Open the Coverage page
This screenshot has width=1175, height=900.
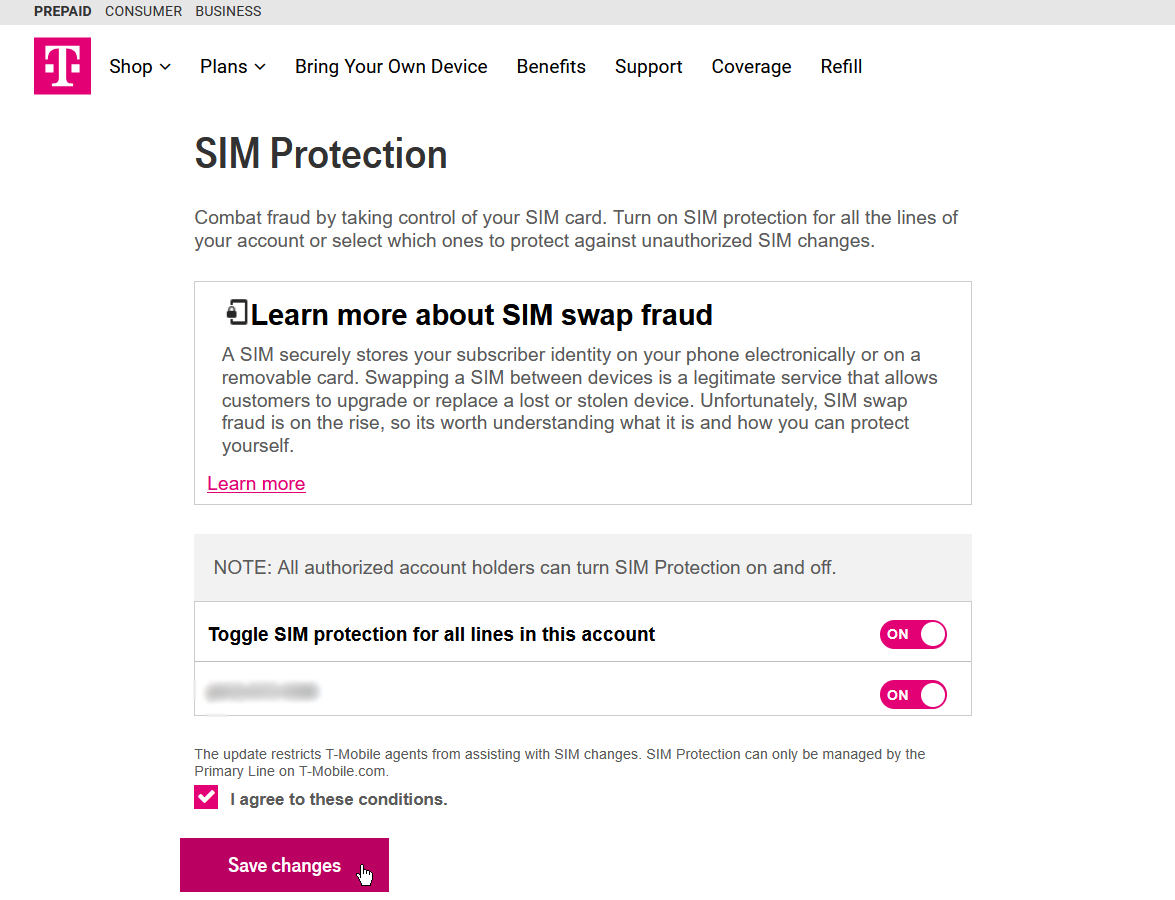pyautogui.click(x=751, y=67)
